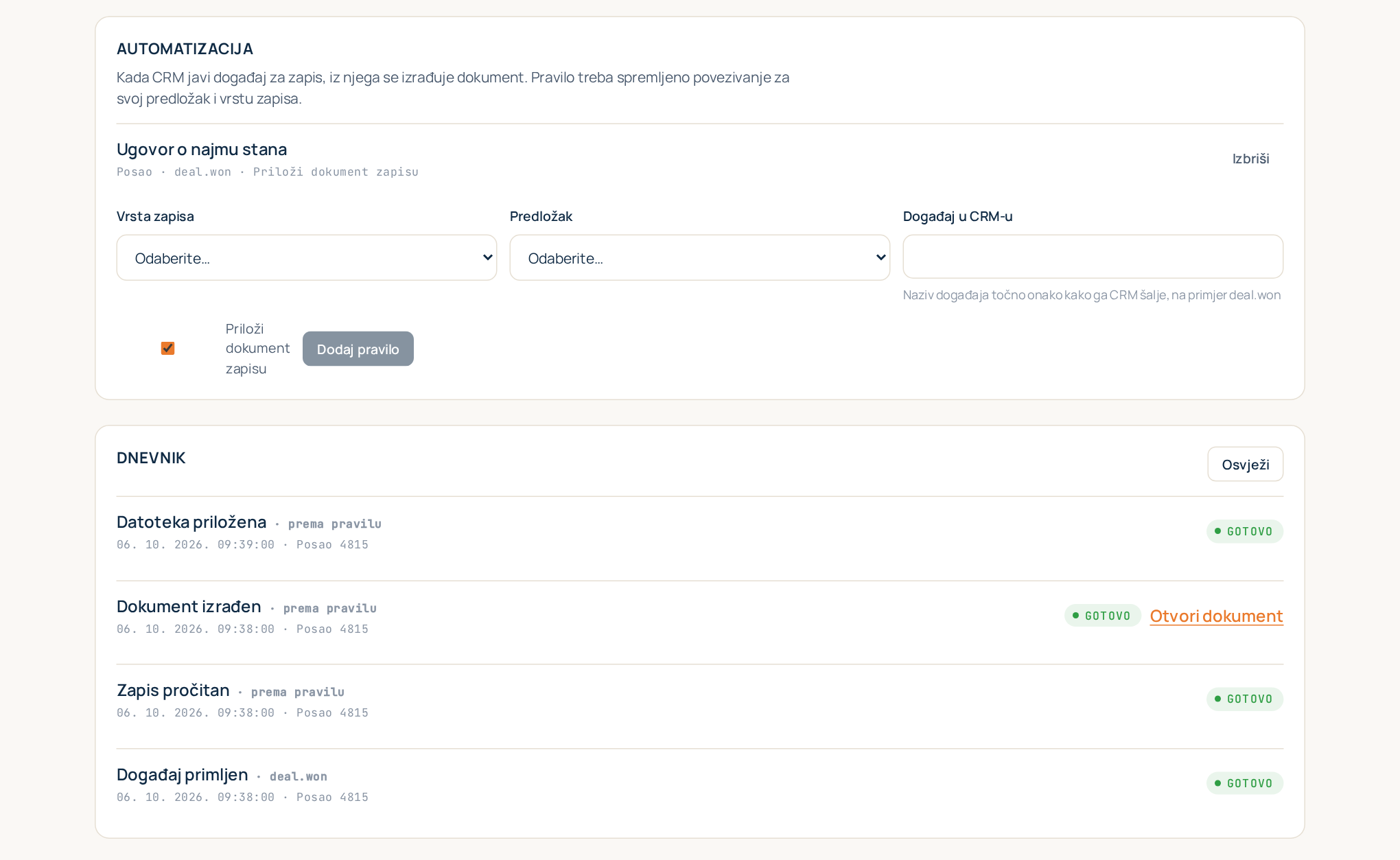Click the GOTOVO badge for 'Dokument izrađen'
Viewport: 1400px width, 860px height.
[1103, 616]
